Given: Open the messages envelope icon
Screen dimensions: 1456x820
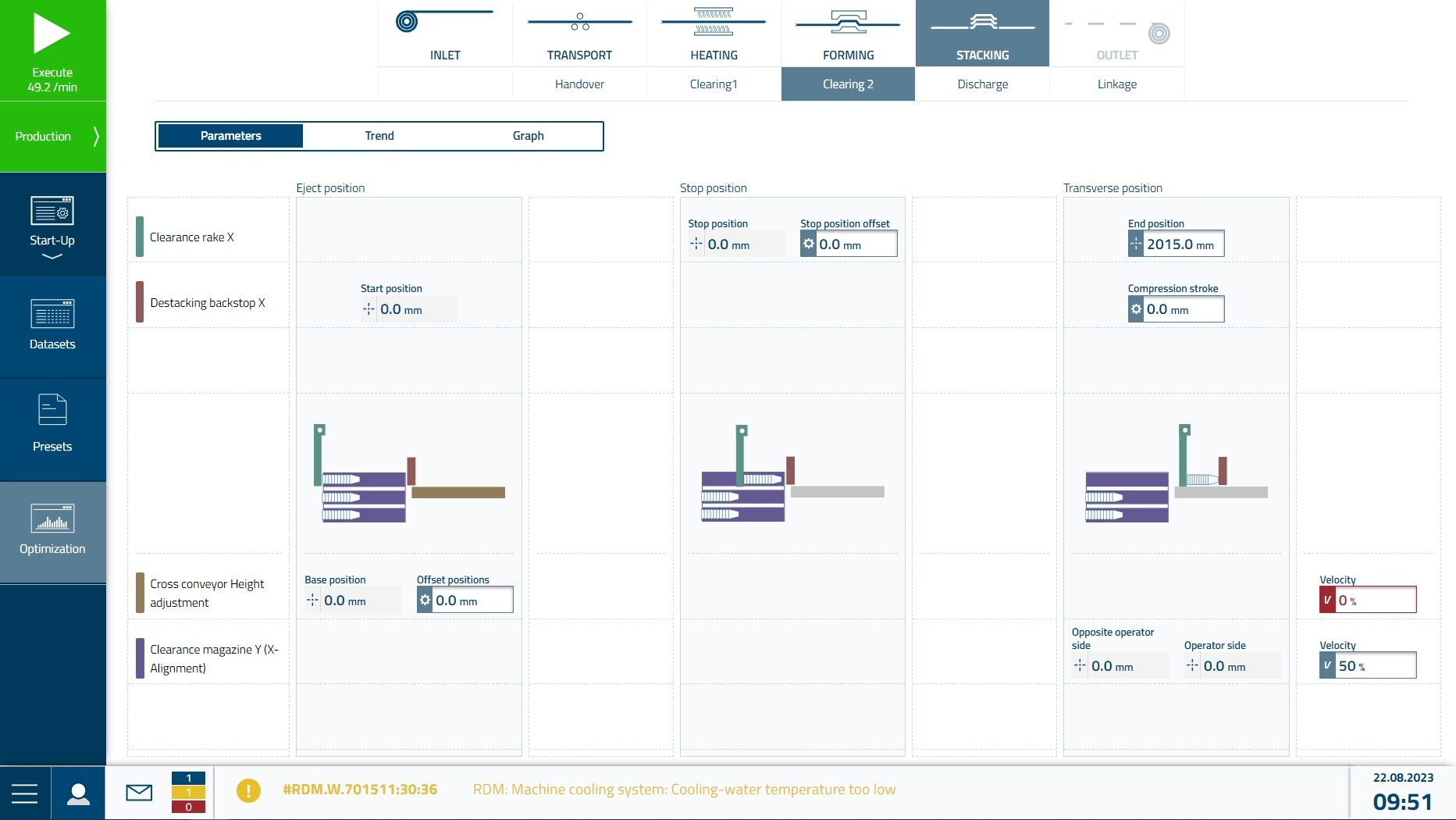Looking at the screenshot, I should (x=139, y=793).
